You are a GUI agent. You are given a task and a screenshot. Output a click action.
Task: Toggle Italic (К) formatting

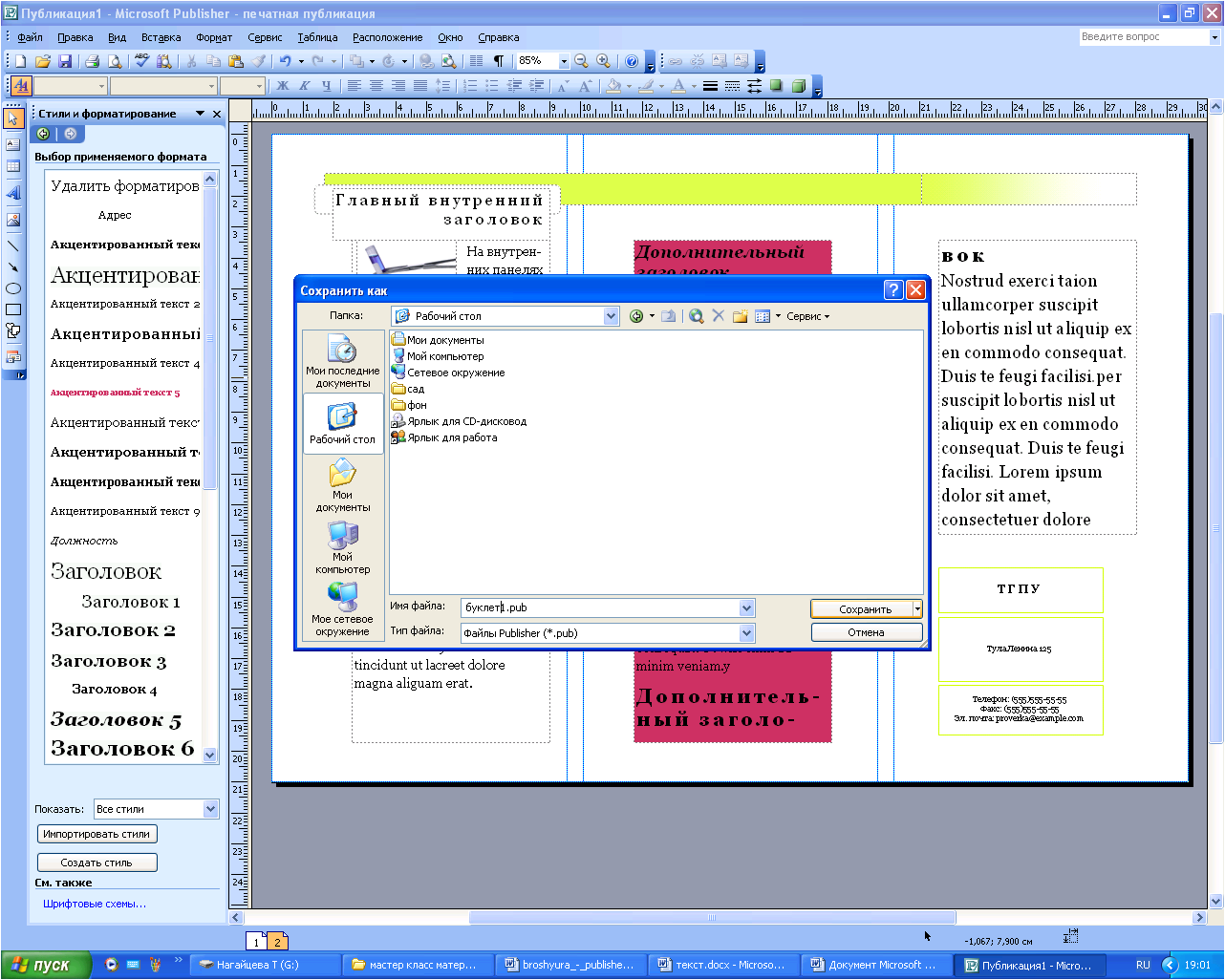click(x=305, y=86)
